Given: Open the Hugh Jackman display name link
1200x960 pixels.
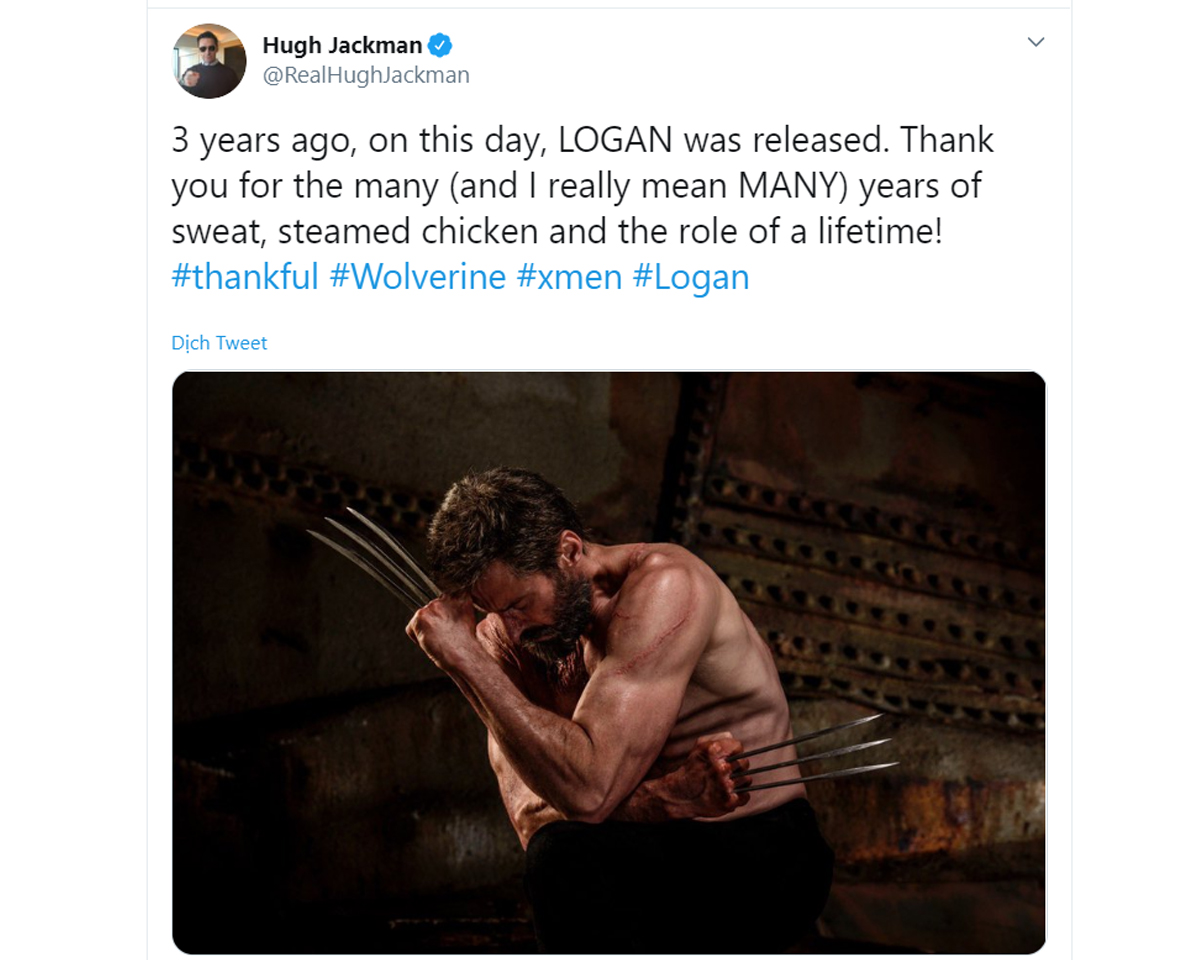Looking at the screenshot, I should click(x=343, y=45).
